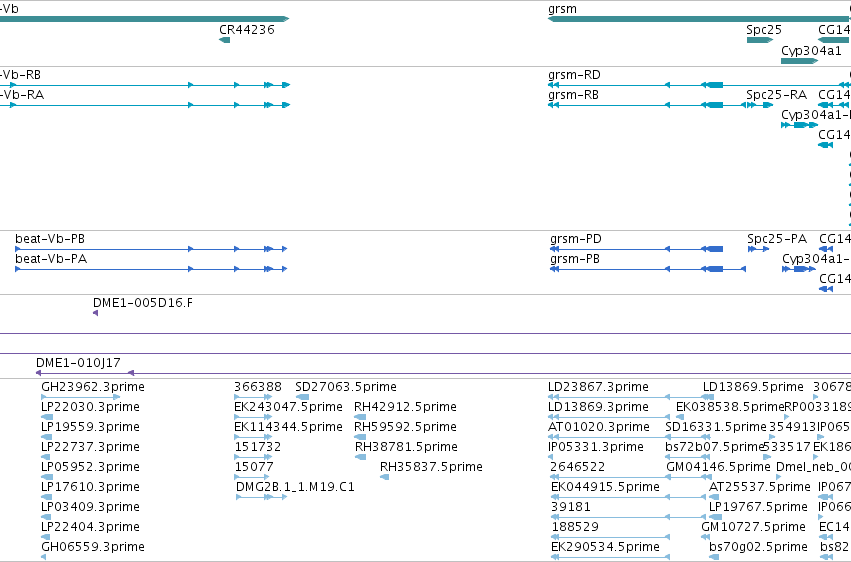
Task: Click the LP03409.3prime EST label
Action: tap(90, 507)
